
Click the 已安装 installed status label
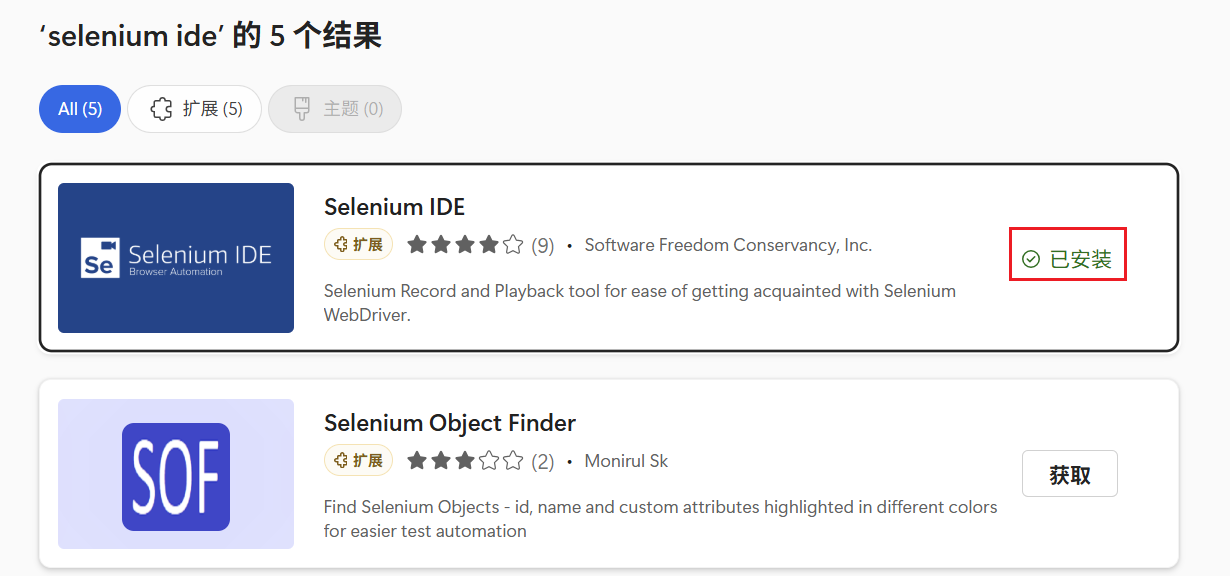click(x=1080, y=260)
